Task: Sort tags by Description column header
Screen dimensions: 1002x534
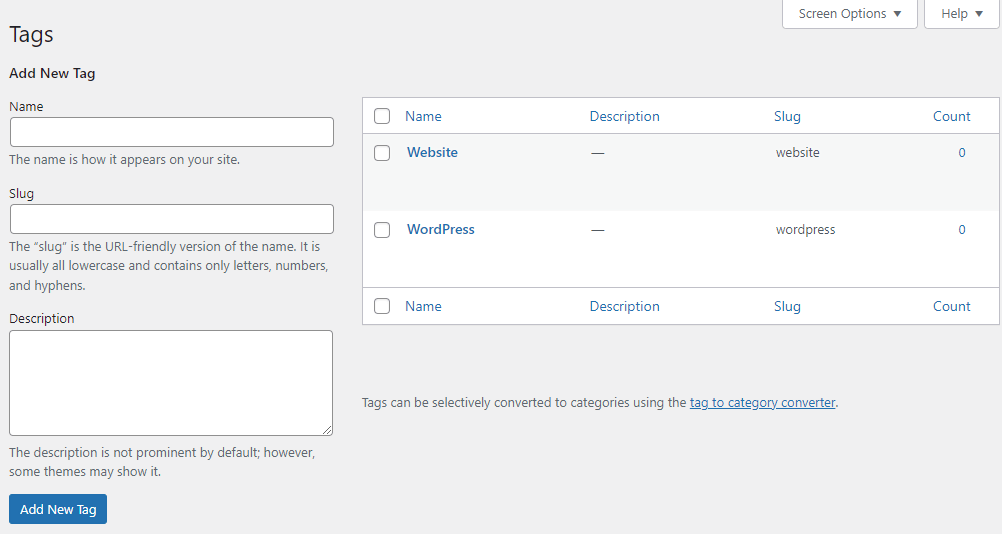Action: 624,116
